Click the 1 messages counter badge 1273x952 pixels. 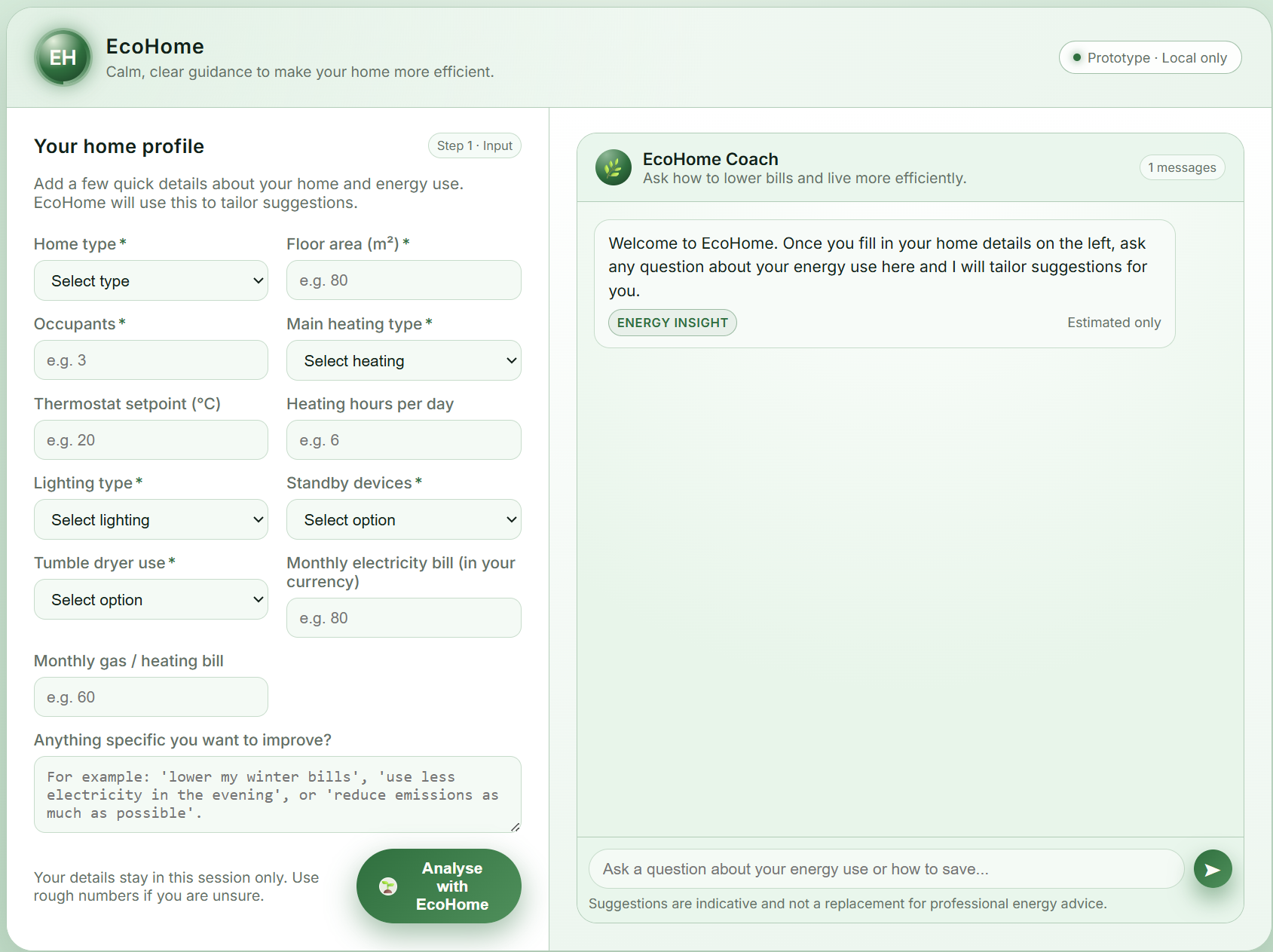point(1182,167)
